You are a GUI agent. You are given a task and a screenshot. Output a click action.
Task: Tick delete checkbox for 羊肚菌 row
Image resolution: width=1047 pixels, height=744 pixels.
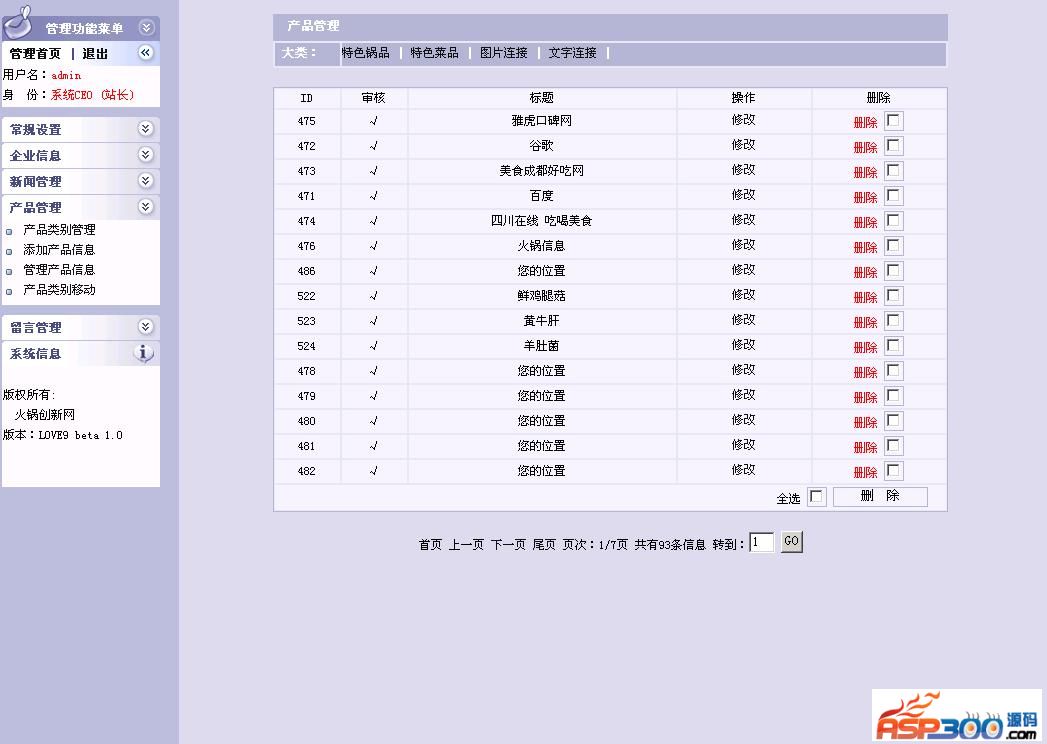click(893, 346)
